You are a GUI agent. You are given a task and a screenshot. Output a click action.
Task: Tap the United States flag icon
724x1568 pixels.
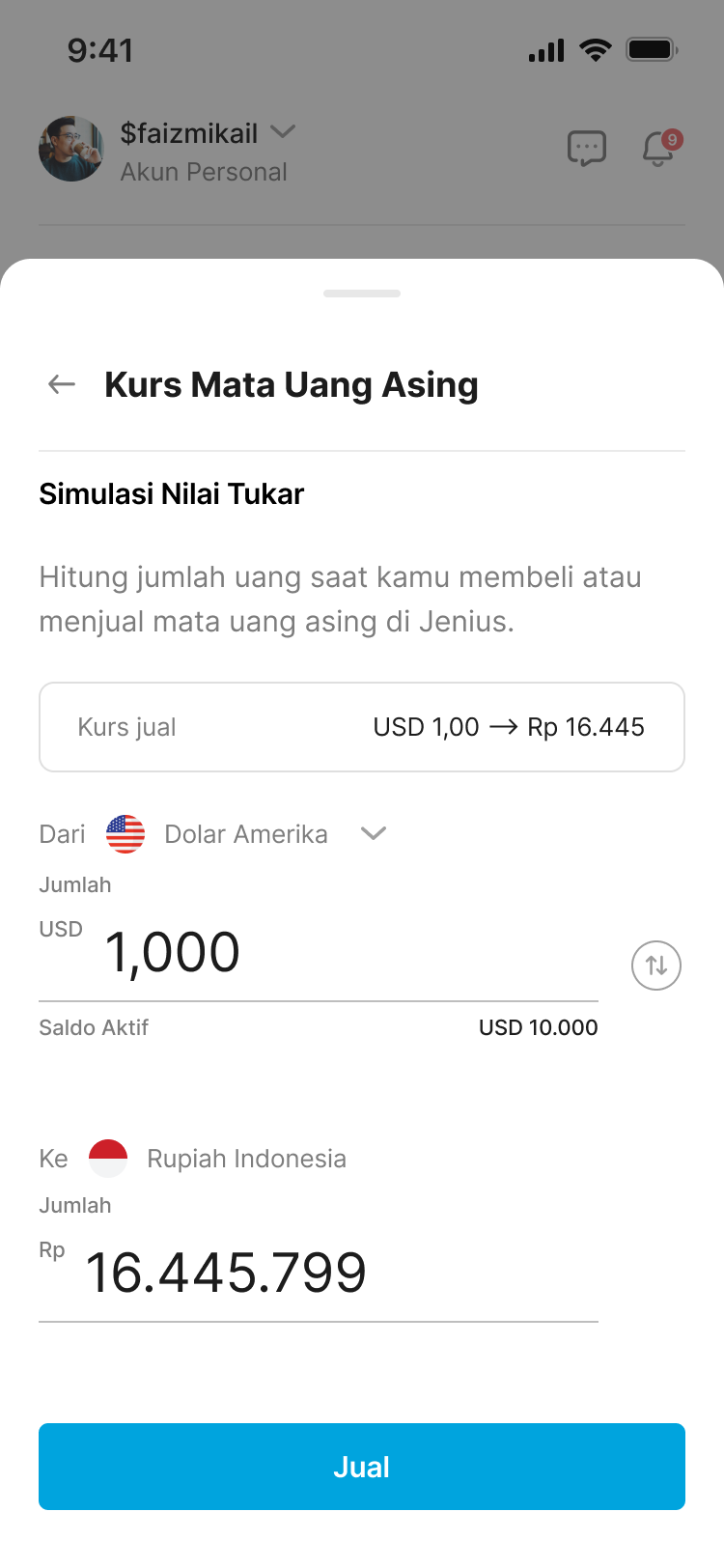point(125,834)
